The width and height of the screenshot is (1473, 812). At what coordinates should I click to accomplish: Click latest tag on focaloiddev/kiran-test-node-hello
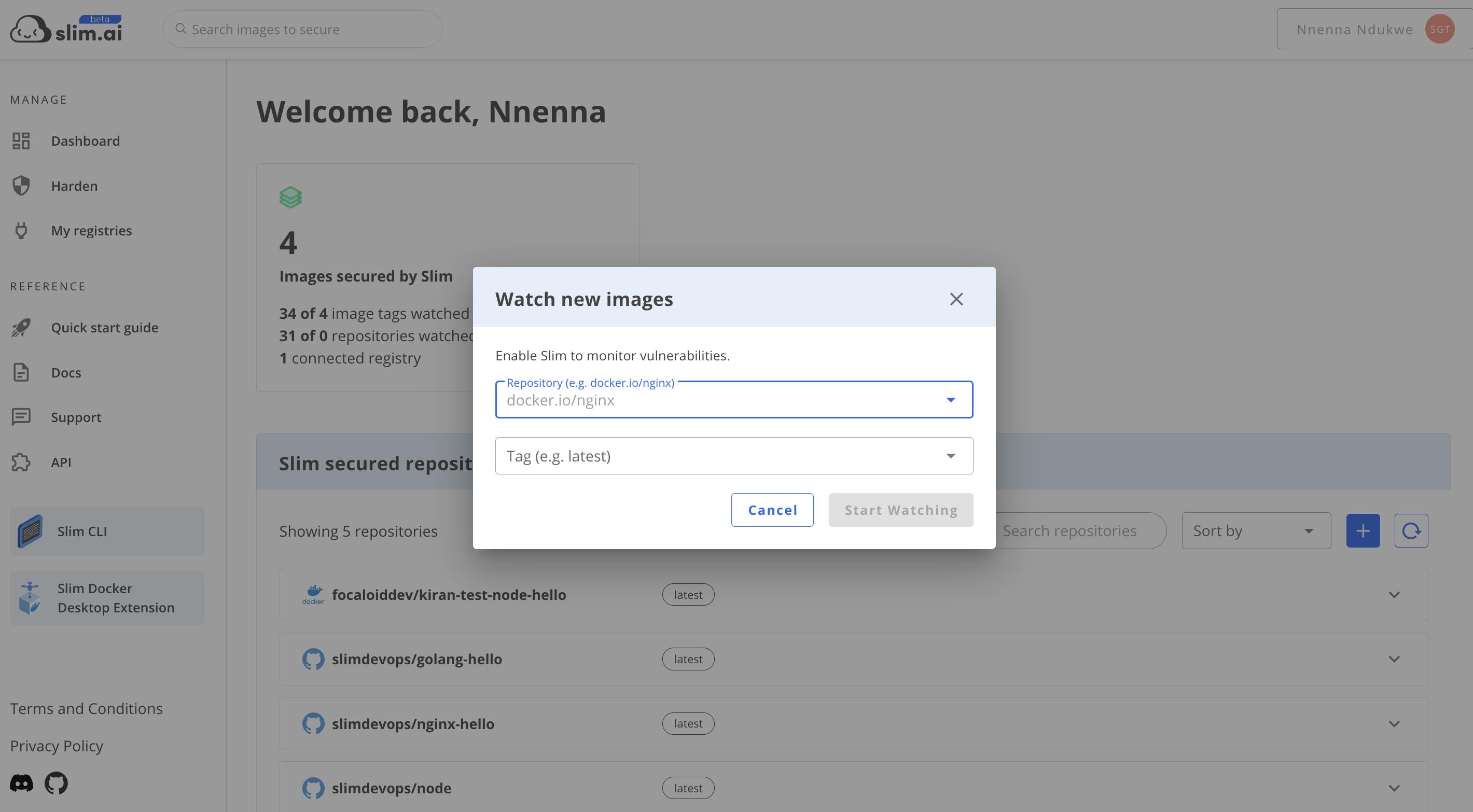point(688,595)
